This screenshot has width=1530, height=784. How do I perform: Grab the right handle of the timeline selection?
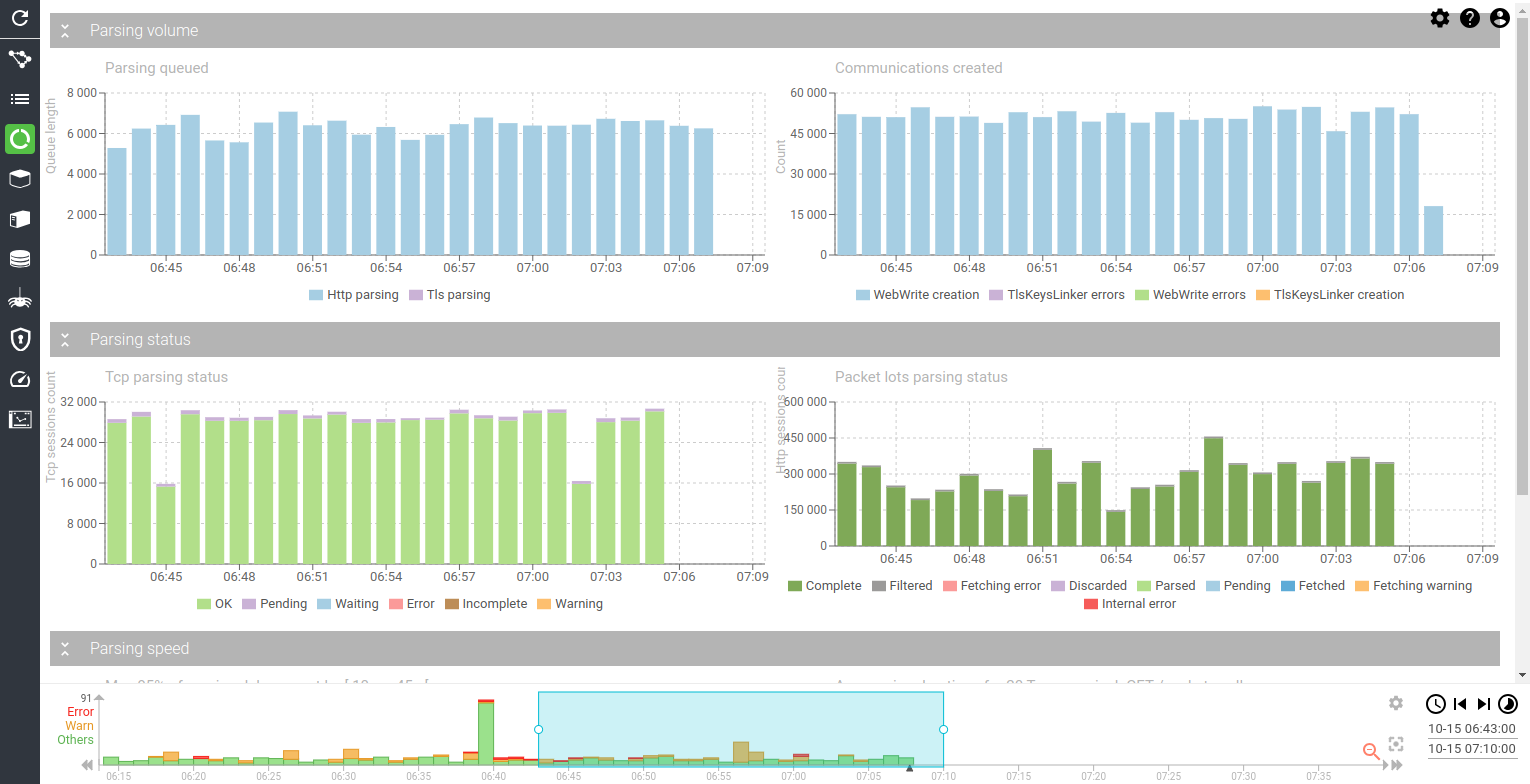click(x=943, y=729)
